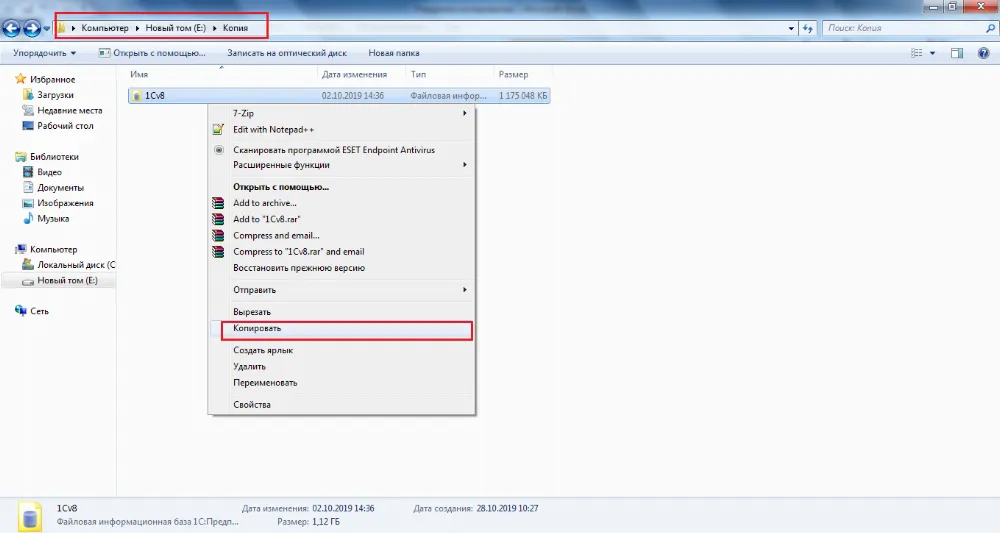Click the WinRAR icon beside Add to archive
1000x533 pixels.
[x=218, y=203]
